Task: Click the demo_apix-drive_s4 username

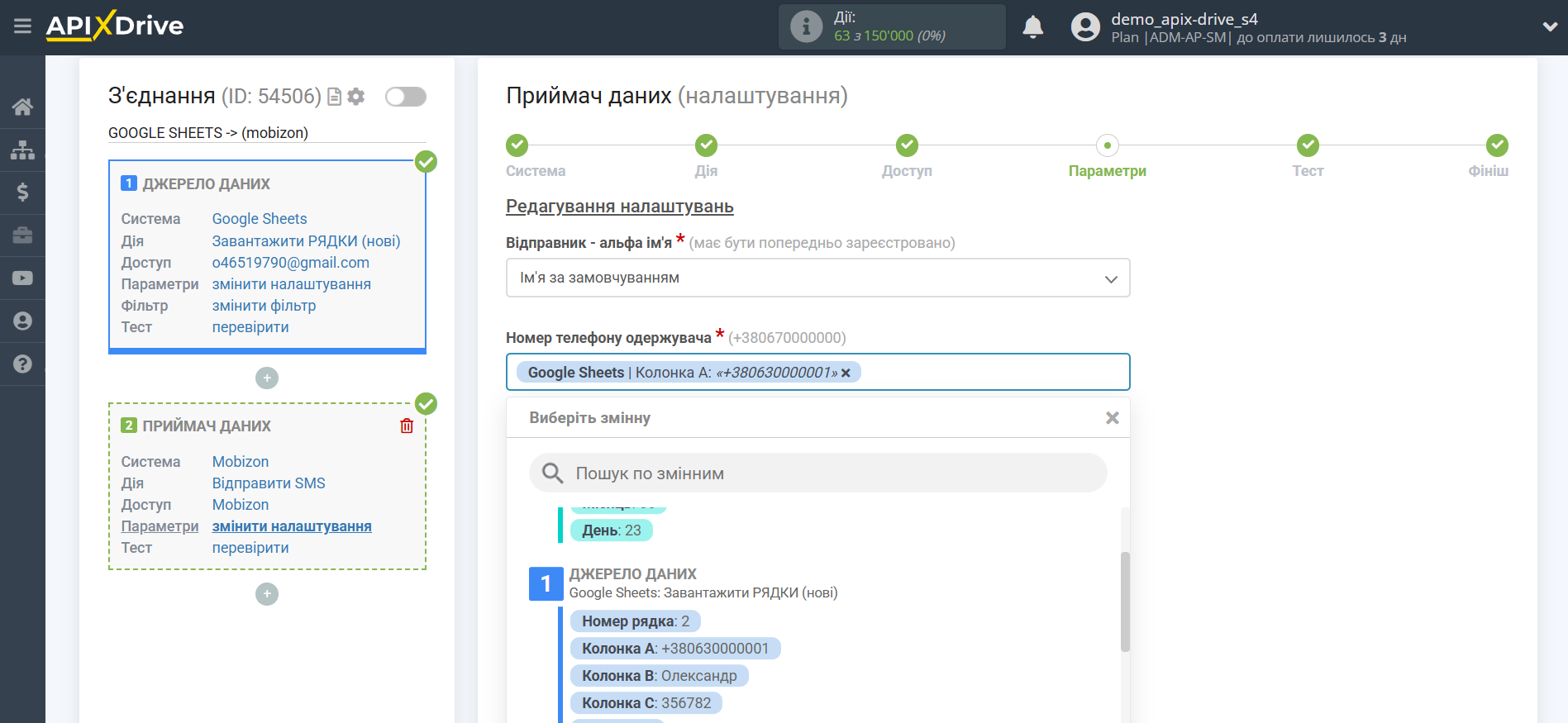Action: (x=1184, y=19)
